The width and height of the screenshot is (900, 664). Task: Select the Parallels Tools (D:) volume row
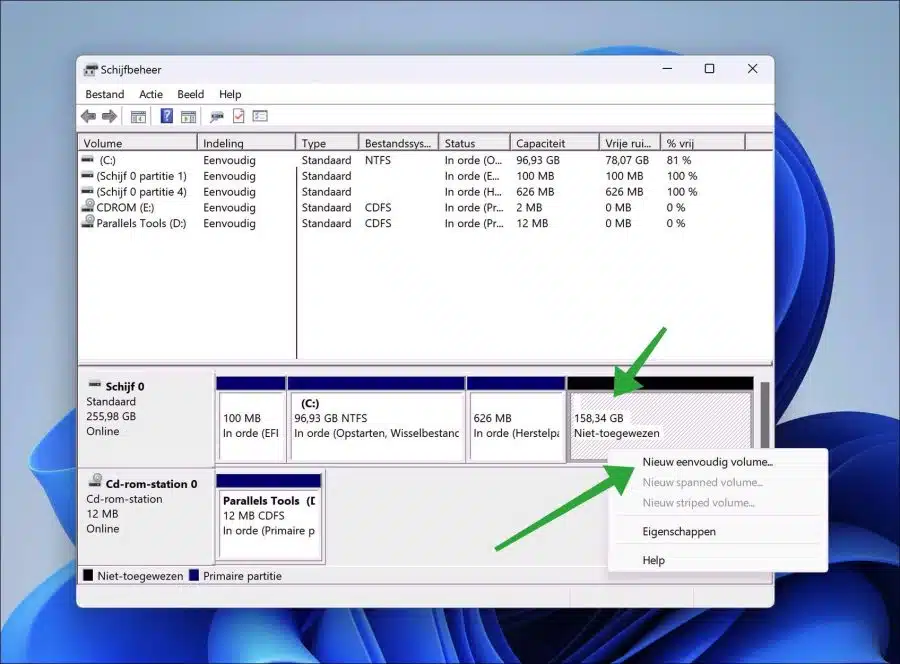[x=425, y=223]
